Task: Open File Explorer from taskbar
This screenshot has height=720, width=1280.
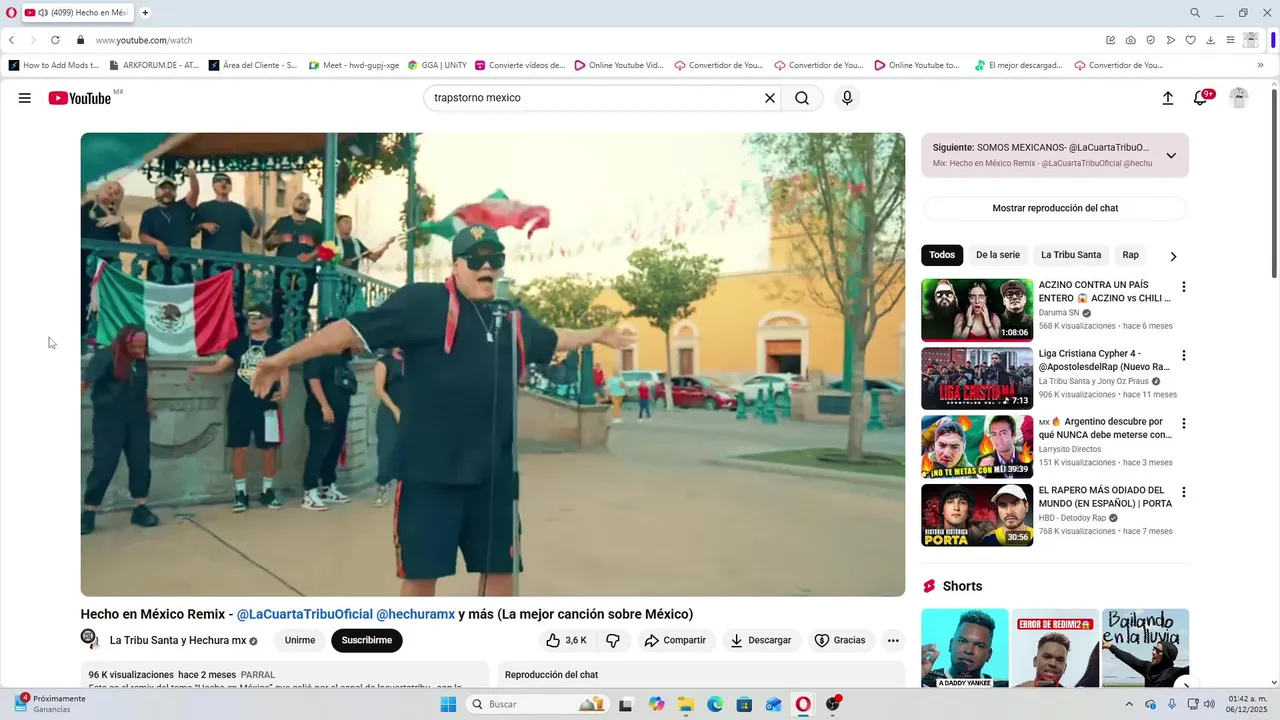Action: 686,704
